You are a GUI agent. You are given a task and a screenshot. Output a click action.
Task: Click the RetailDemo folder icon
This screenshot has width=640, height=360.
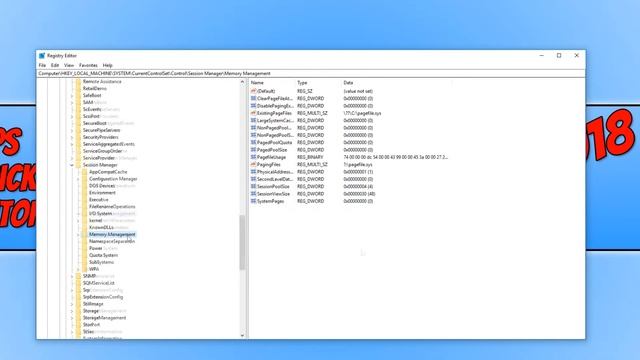pyautogui.click(x=78, y=89)
